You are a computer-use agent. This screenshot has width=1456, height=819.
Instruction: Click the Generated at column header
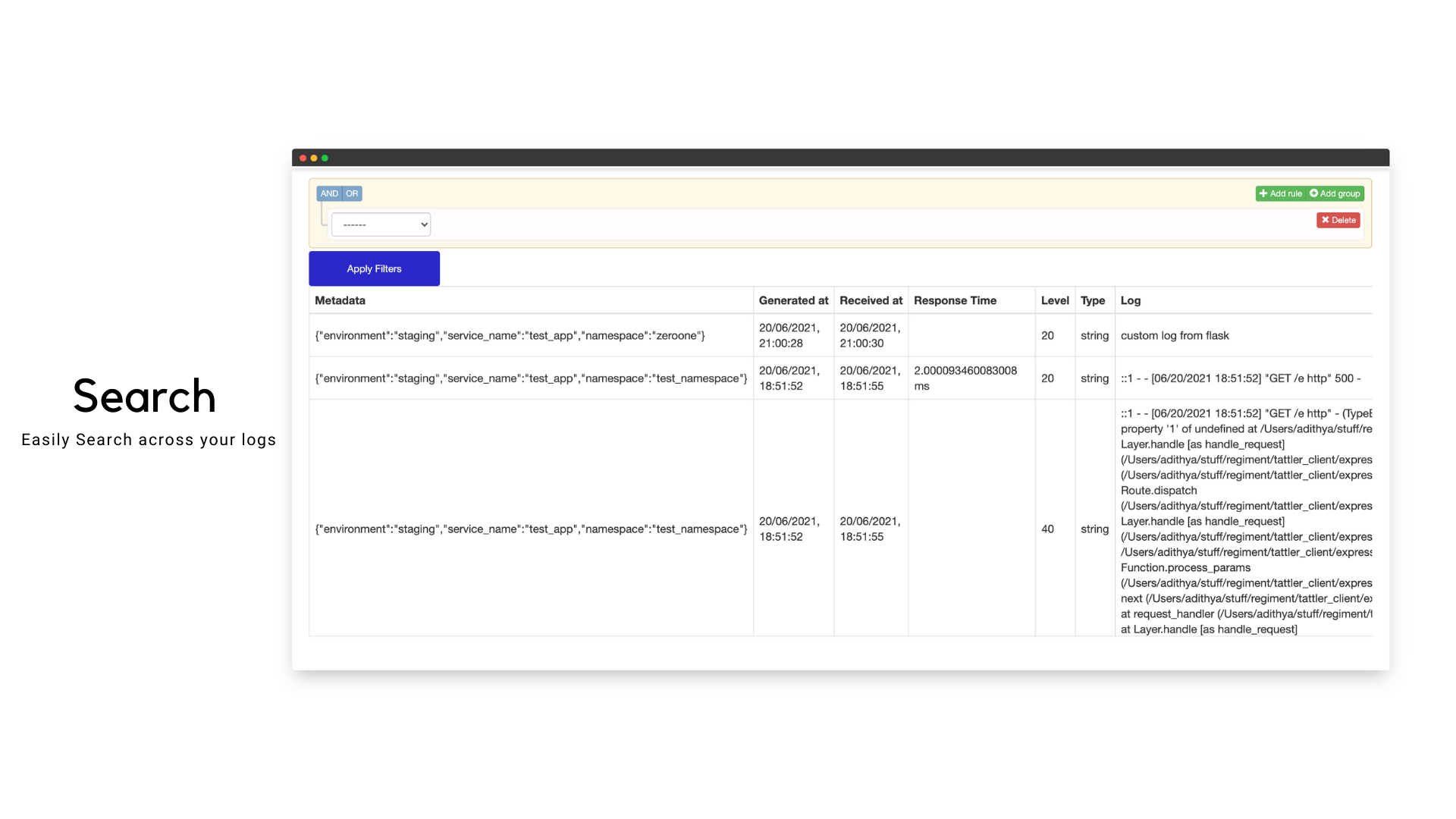point(793,300)
